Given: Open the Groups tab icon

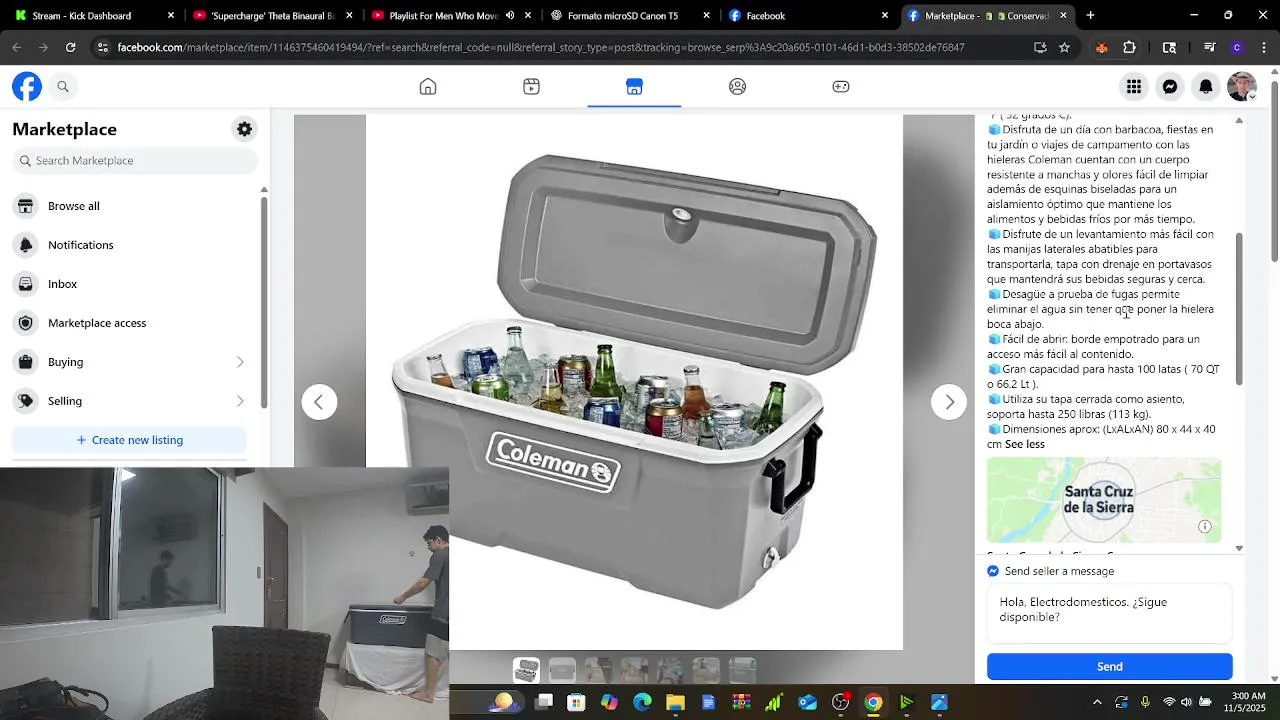Looking at the screenshot, I should [x=737, y=87].
